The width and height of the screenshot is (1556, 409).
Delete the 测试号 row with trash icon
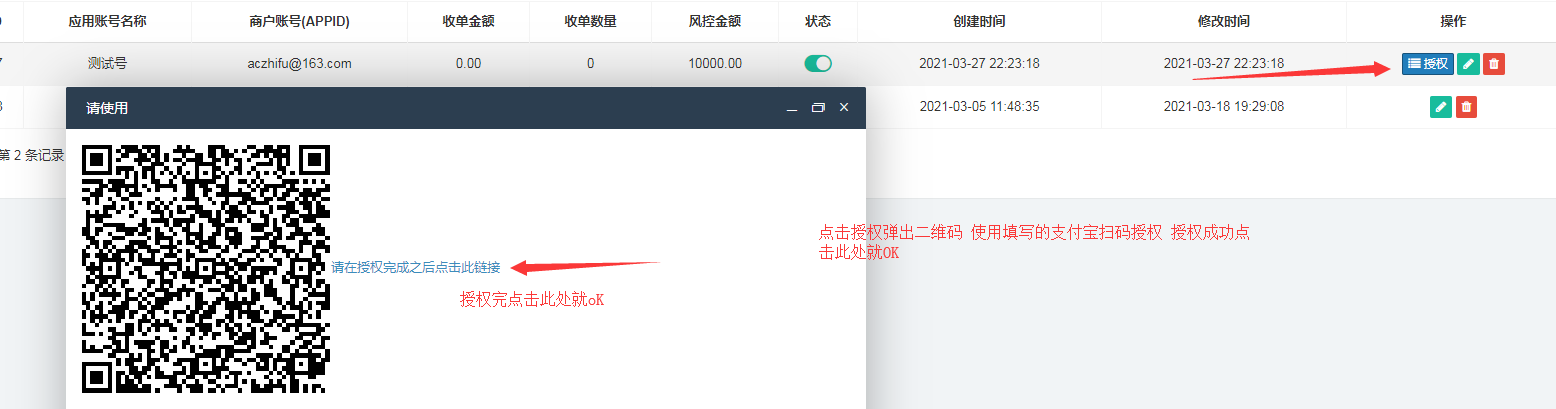(1494, 64)
